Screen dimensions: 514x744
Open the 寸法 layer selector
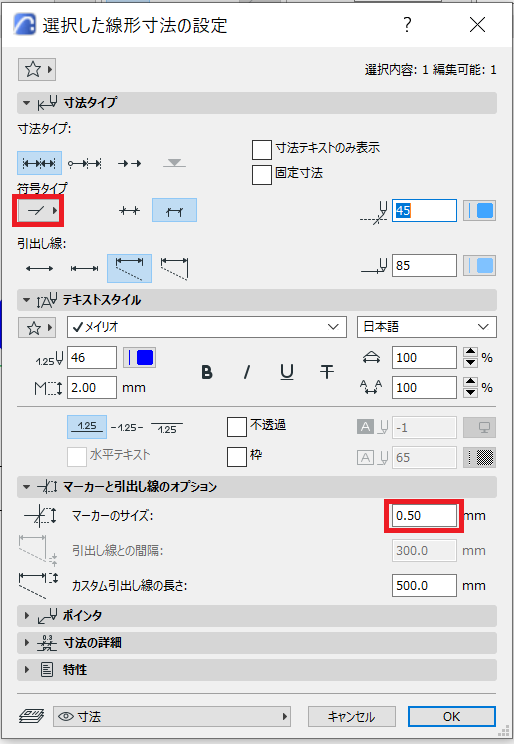click(172, 716)
